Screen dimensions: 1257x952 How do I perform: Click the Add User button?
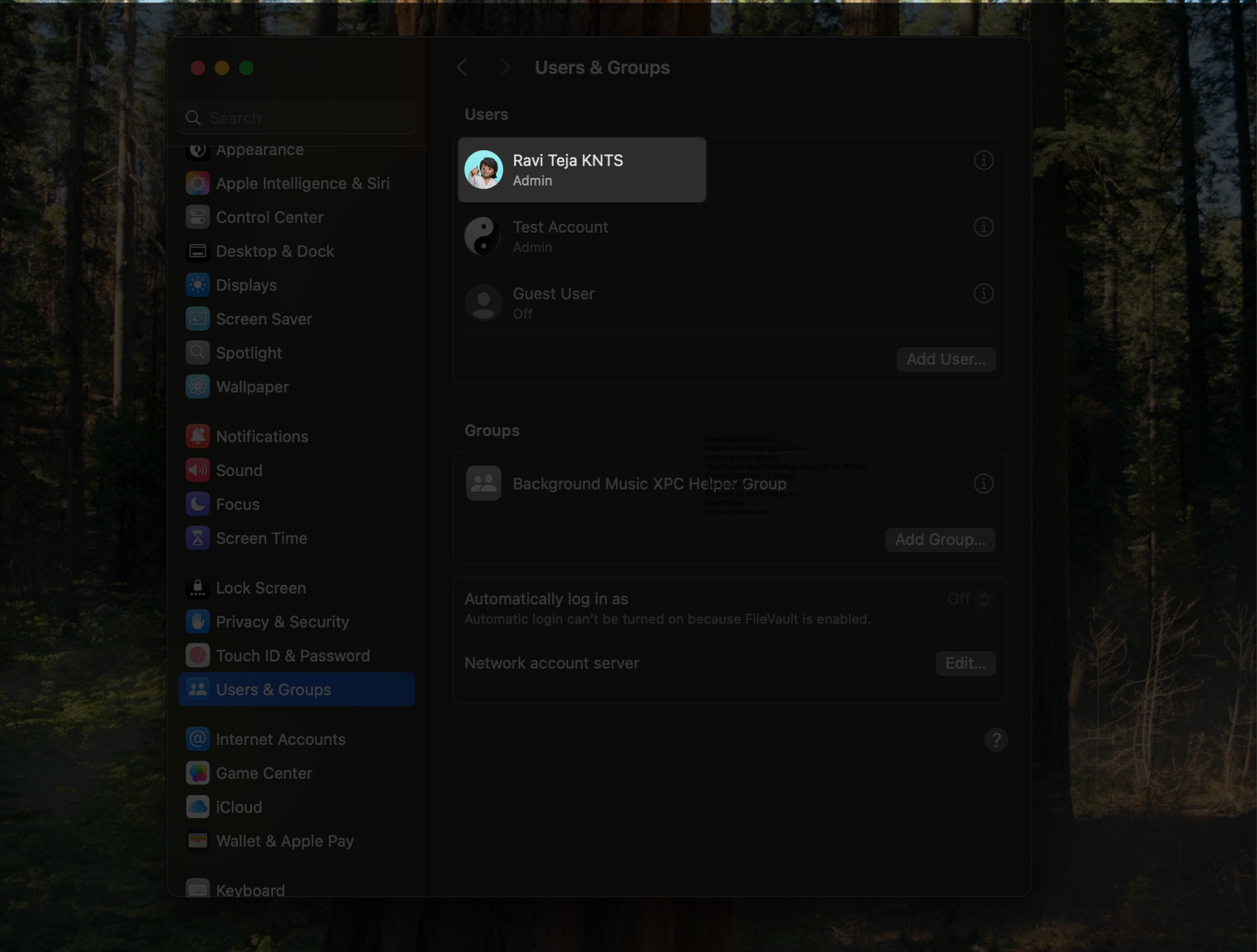point(946,360)
